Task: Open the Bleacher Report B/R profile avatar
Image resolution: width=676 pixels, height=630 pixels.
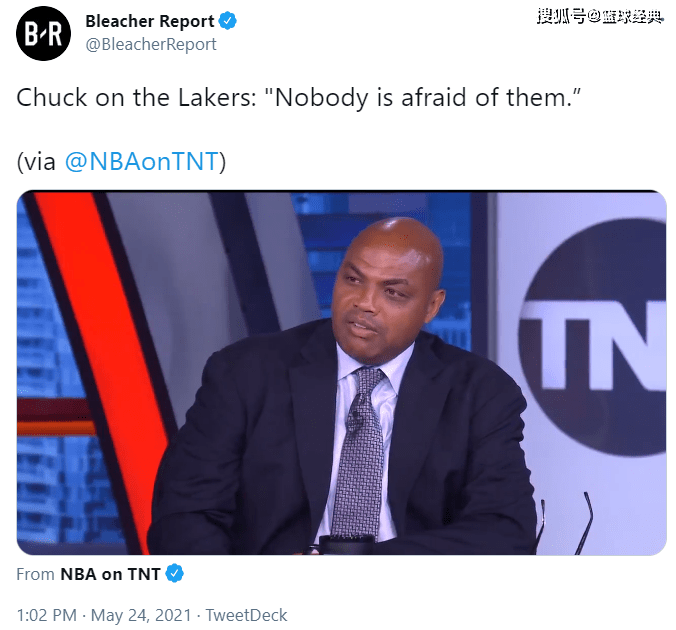Action: click(x=44, y=34)
